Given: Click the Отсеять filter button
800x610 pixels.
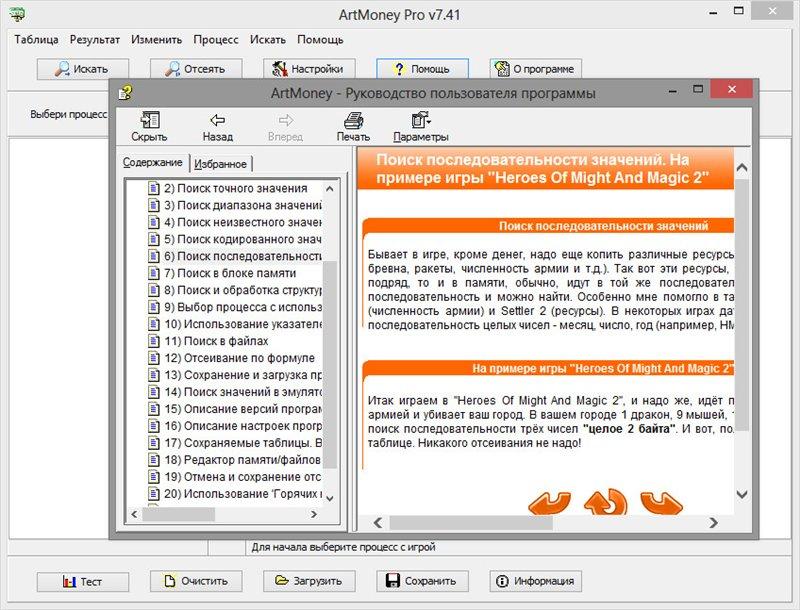Looking at the screenshot, I should [x=196, y=69].
